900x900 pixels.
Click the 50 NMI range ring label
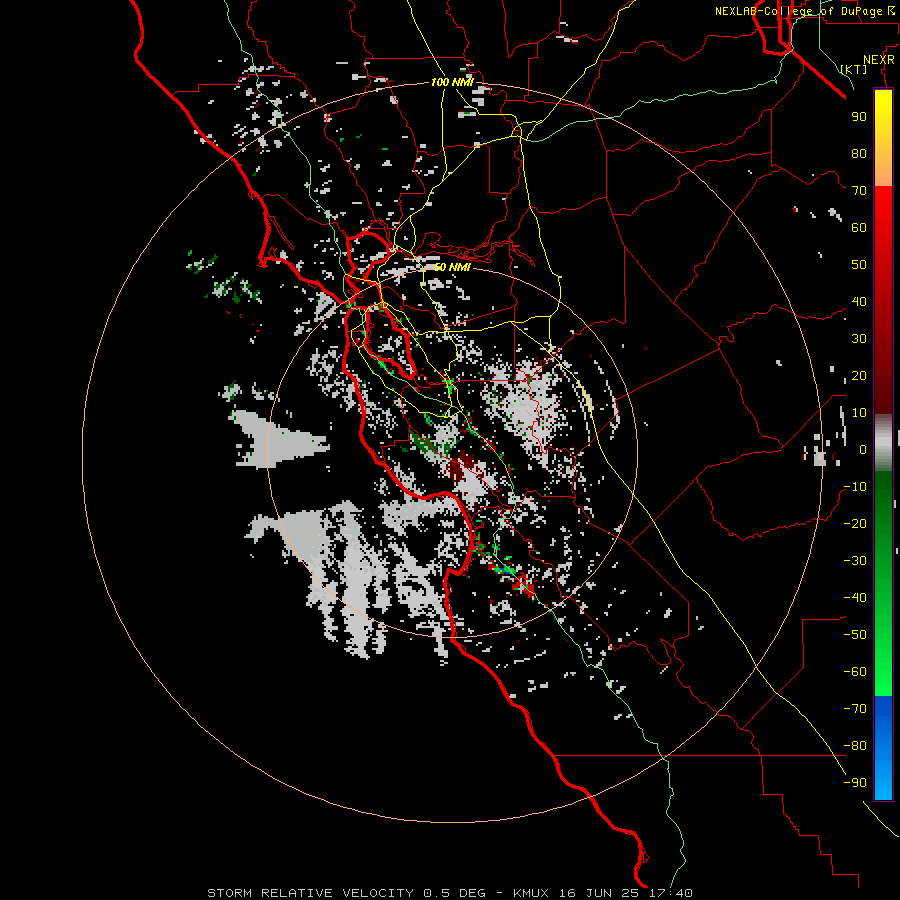(x=452, y=267)
